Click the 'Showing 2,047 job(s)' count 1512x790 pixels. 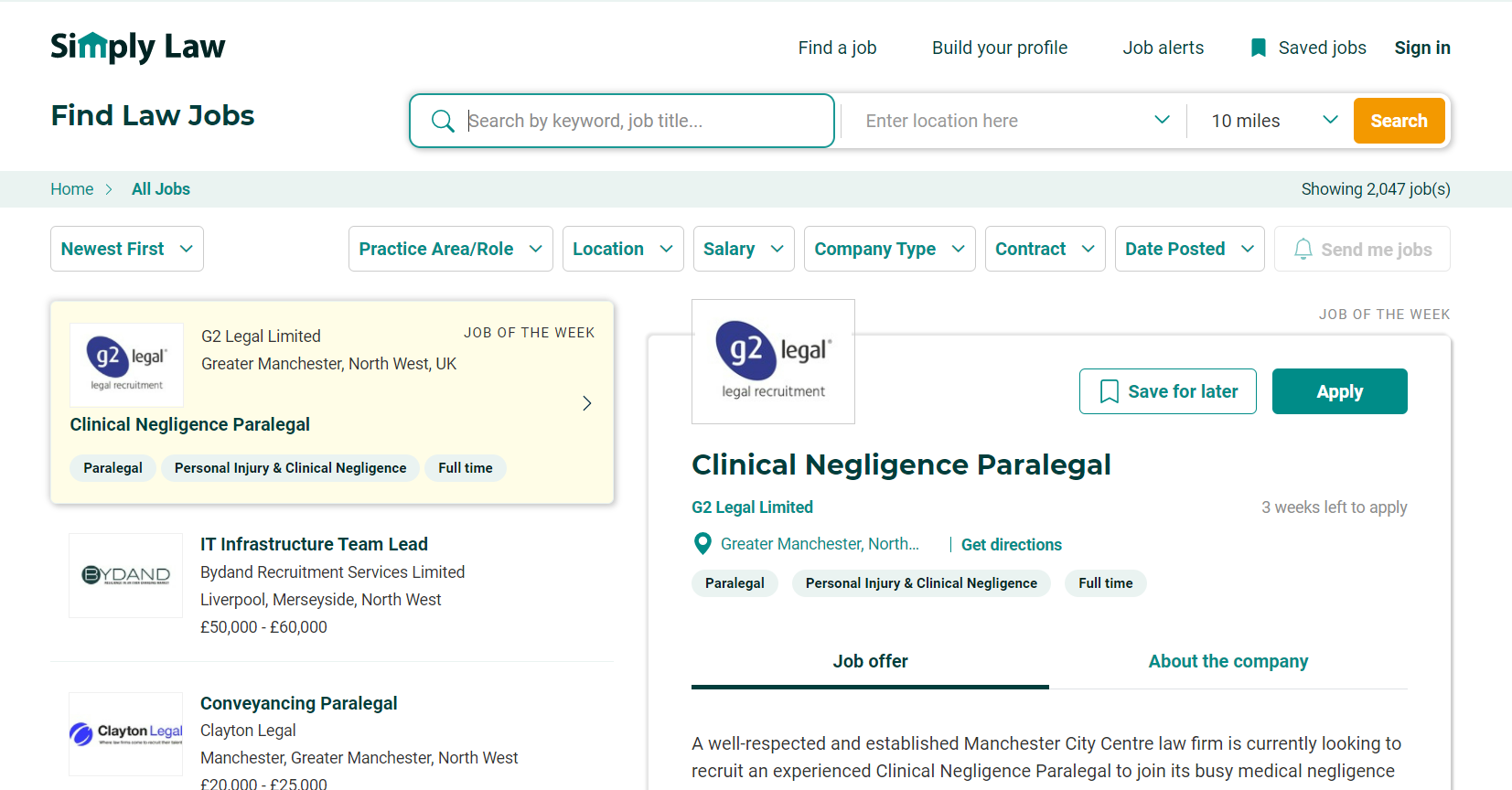pos(1376,189)
